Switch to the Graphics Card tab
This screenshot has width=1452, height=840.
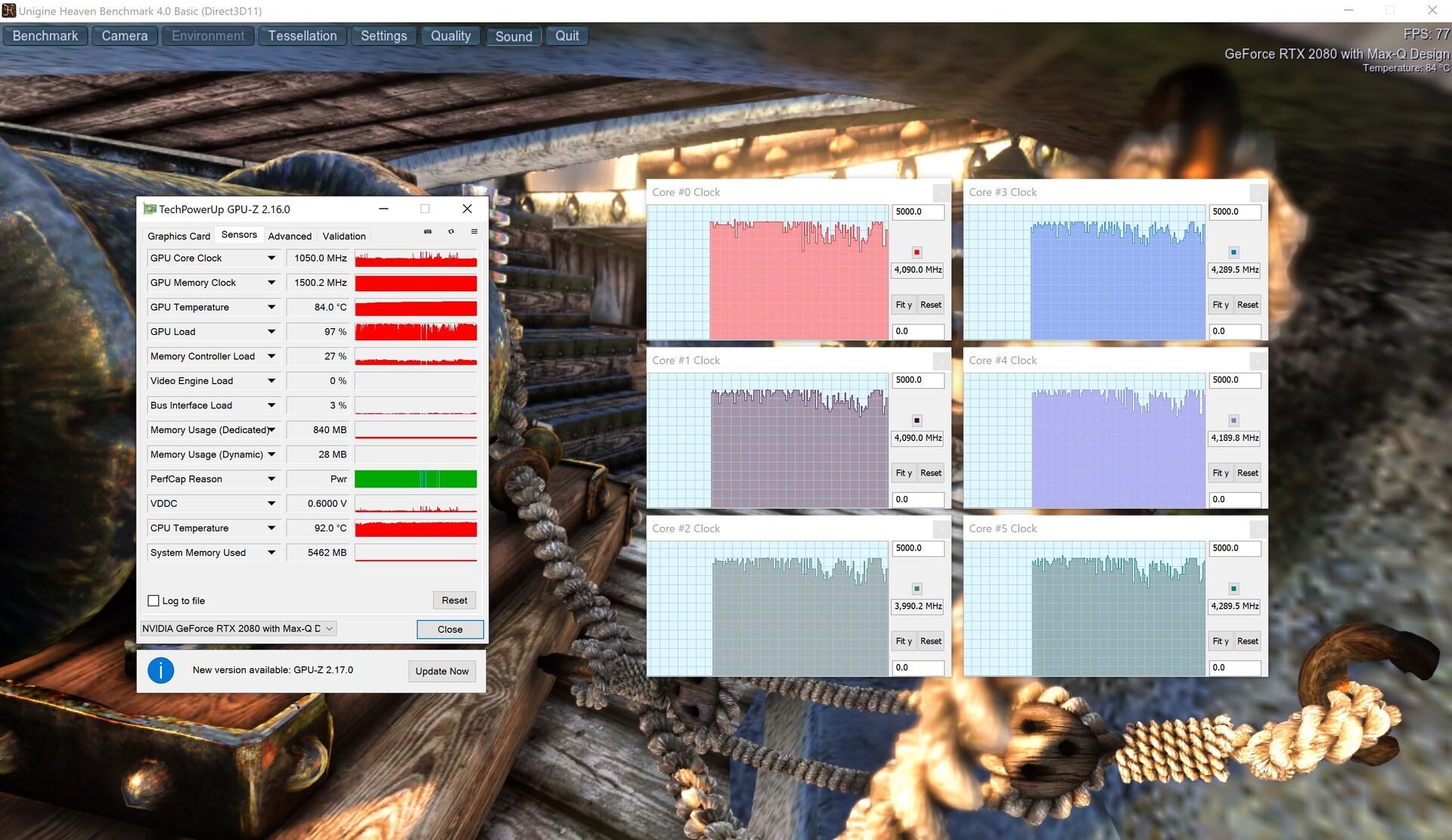coord(178,236)
